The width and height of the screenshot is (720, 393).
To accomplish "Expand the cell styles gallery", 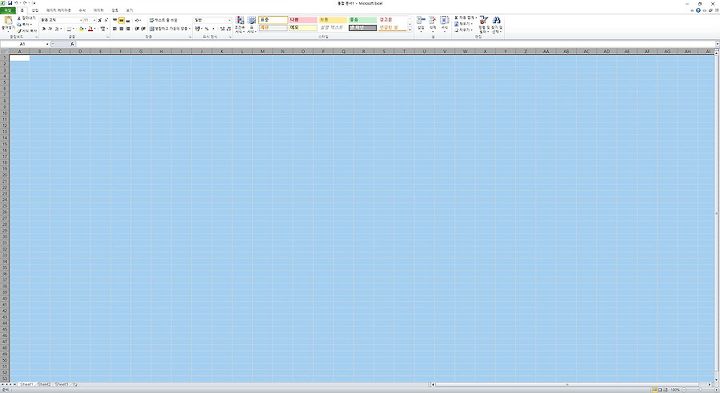I will [x=410, y=30].
